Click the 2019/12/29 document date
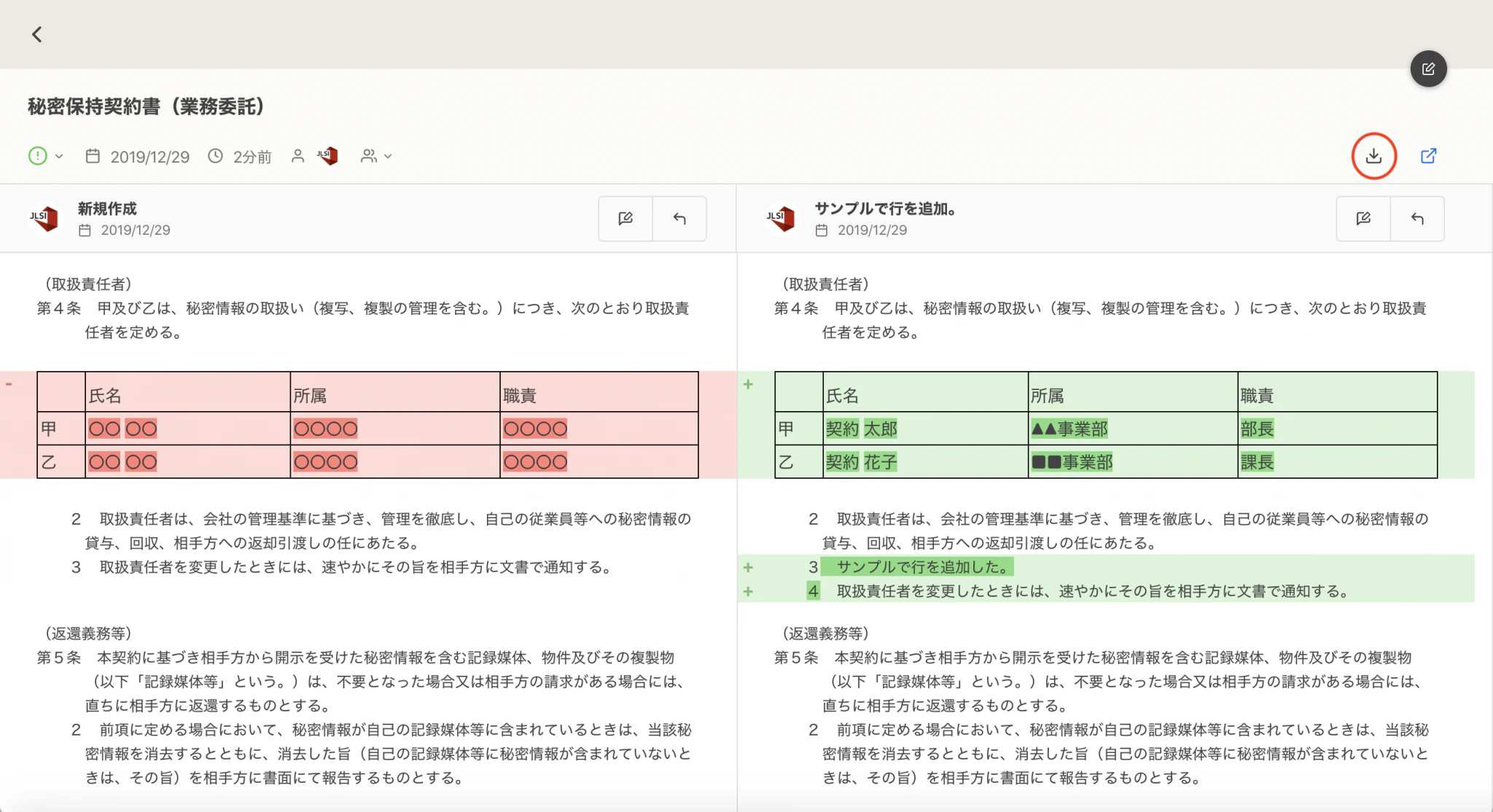 pos(149,157)
